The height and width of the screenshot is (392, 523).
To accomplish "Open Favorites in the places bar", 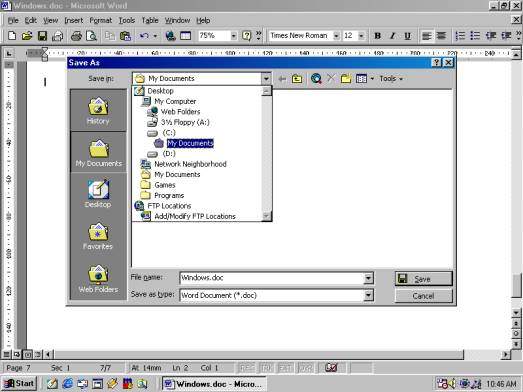I will click(98, 236).
